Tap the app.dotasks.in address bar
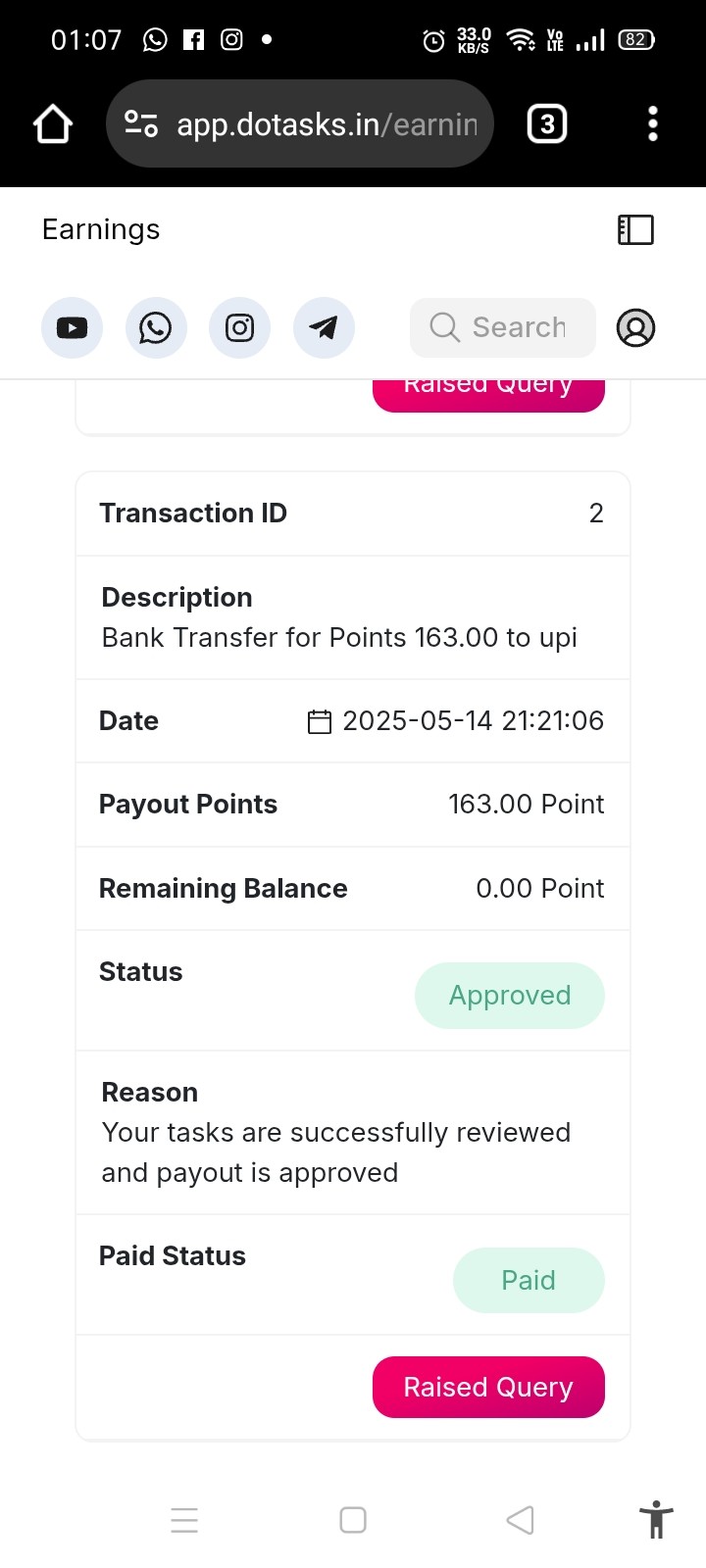This screenshot has width=706, height=1568. (299, 123)
